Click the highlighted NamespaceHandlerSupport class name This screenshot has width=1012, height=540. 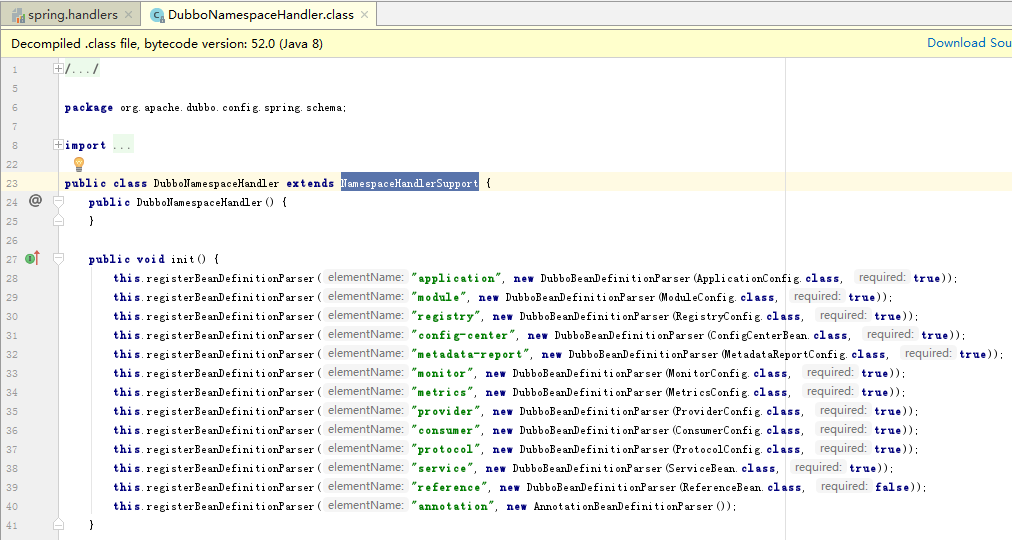pos(410,183)
